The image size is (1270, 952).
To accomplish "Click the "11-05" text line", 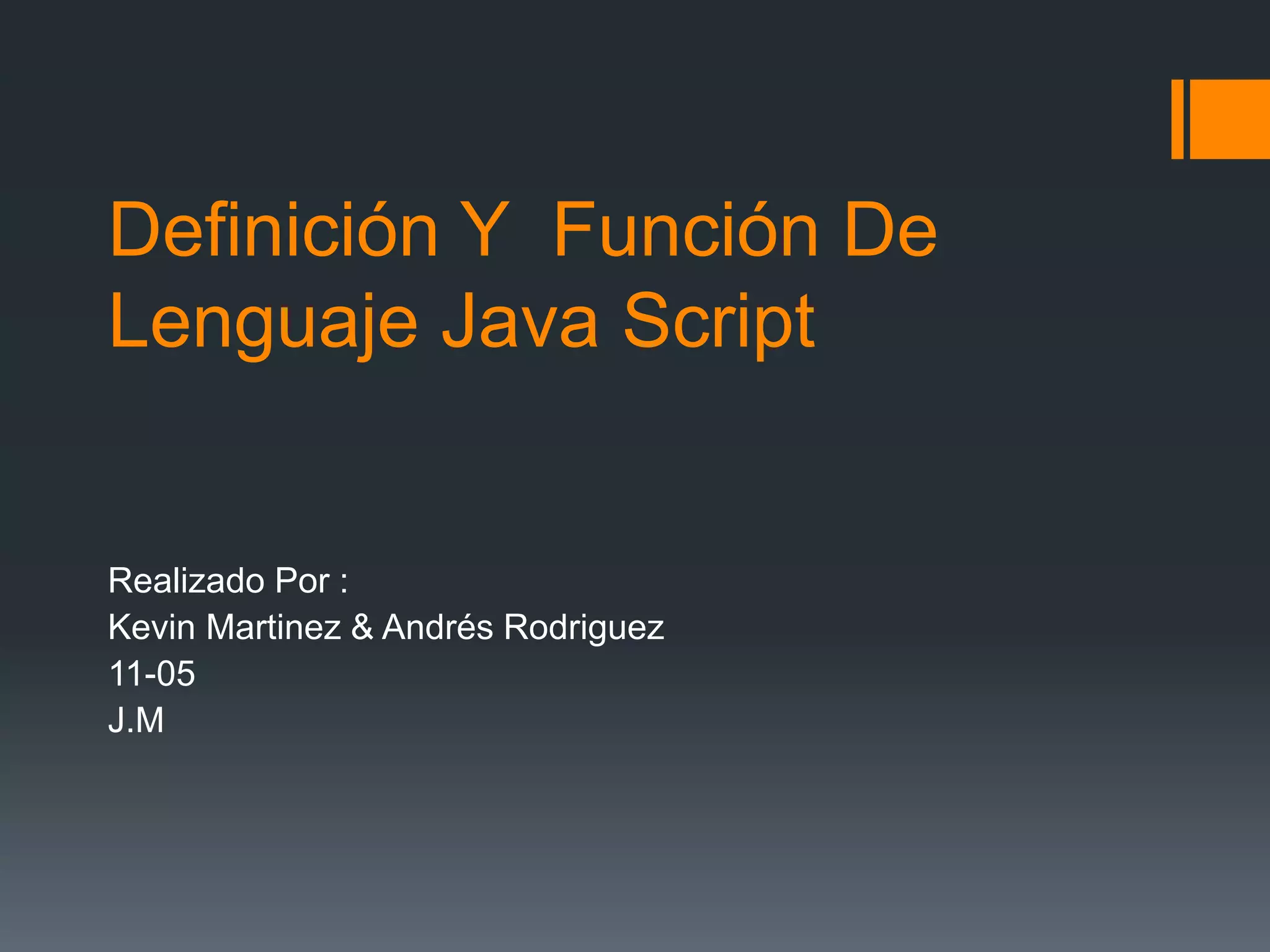I will pos(151,674).
